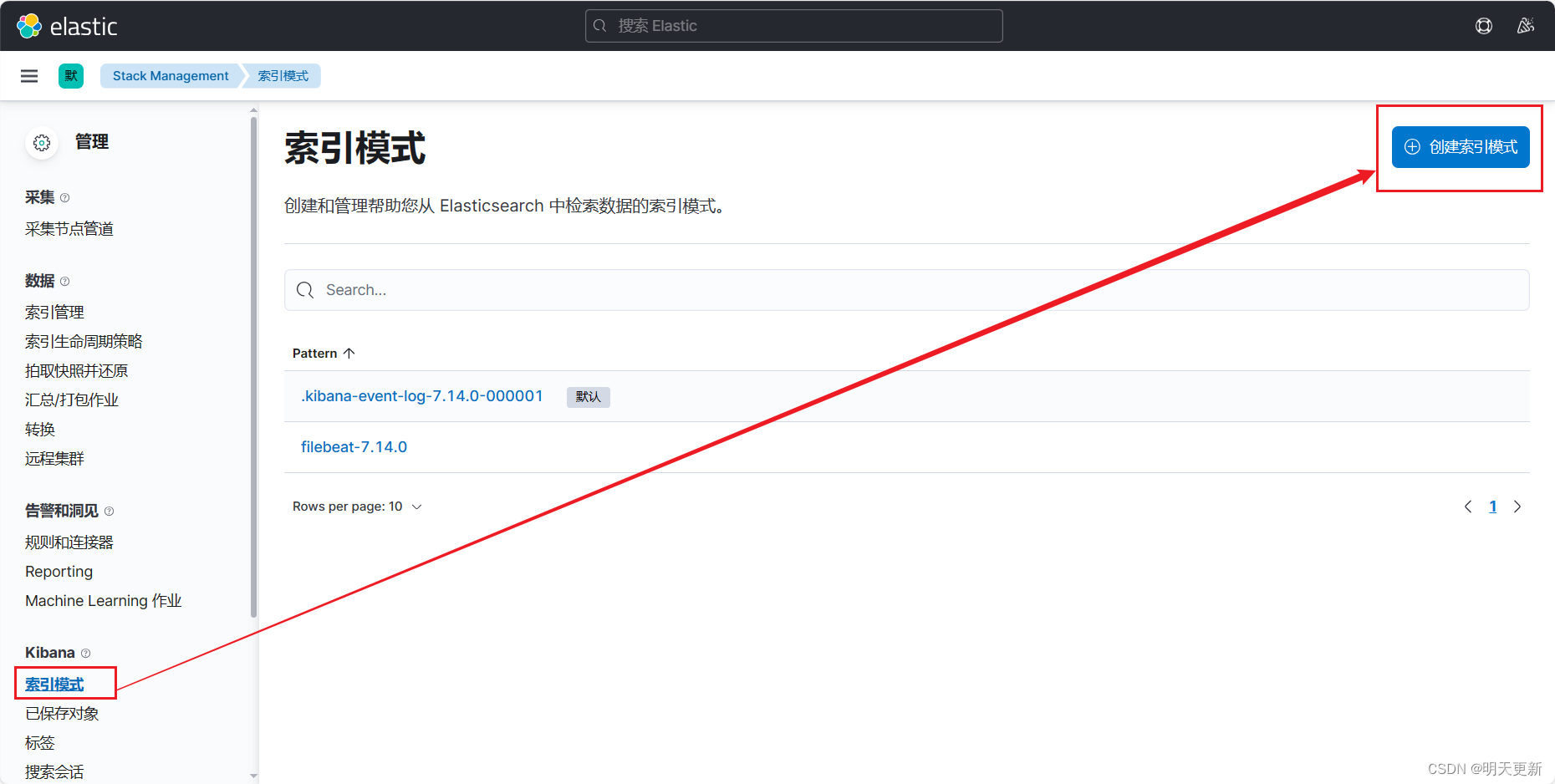The width and height of the screenshot is (1555, 784).
Task: Open the .kibana-event-log-7.14.0-000001 pattern
Action: point(421,395)
